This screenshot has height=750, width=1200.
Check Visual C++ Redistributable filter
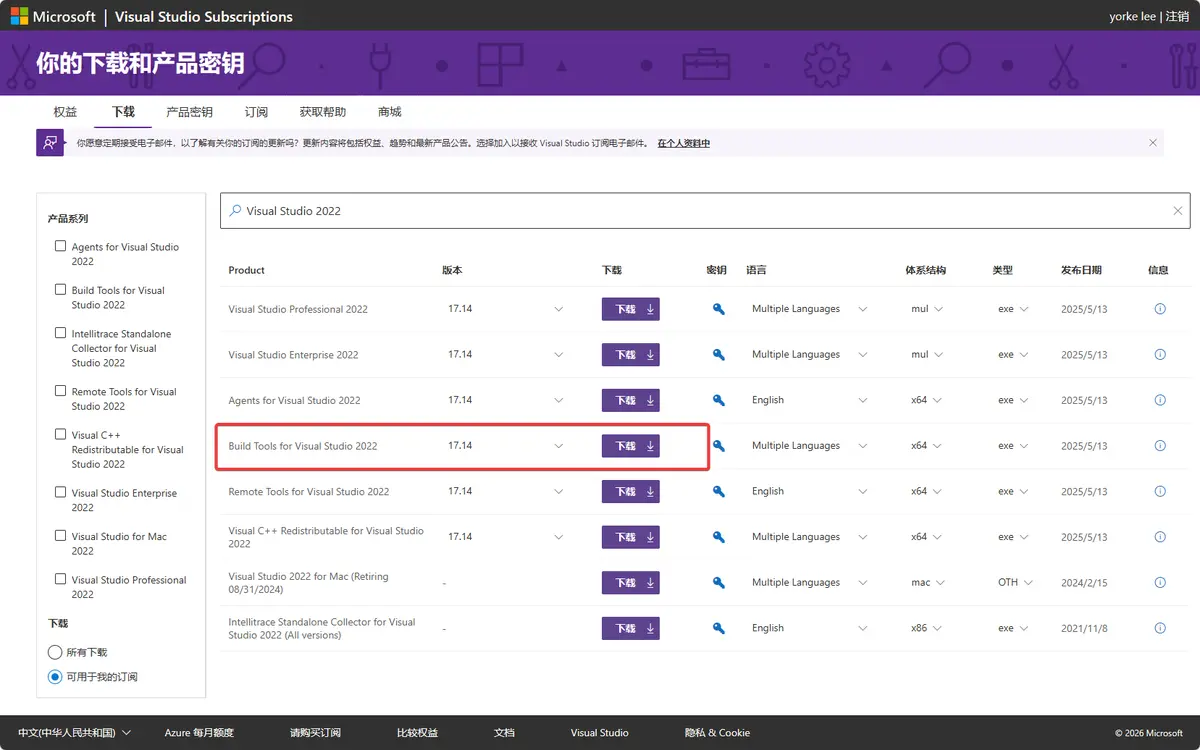61,434
